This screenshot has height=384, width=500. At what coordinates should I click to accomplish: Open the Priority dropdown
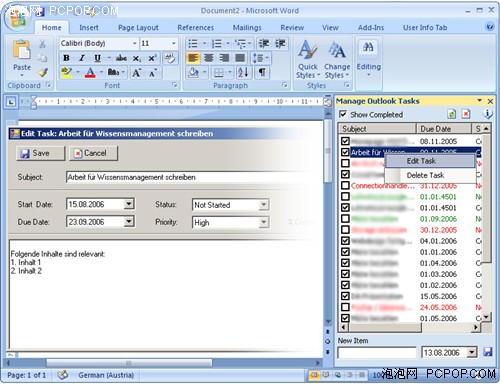point(264,222)
